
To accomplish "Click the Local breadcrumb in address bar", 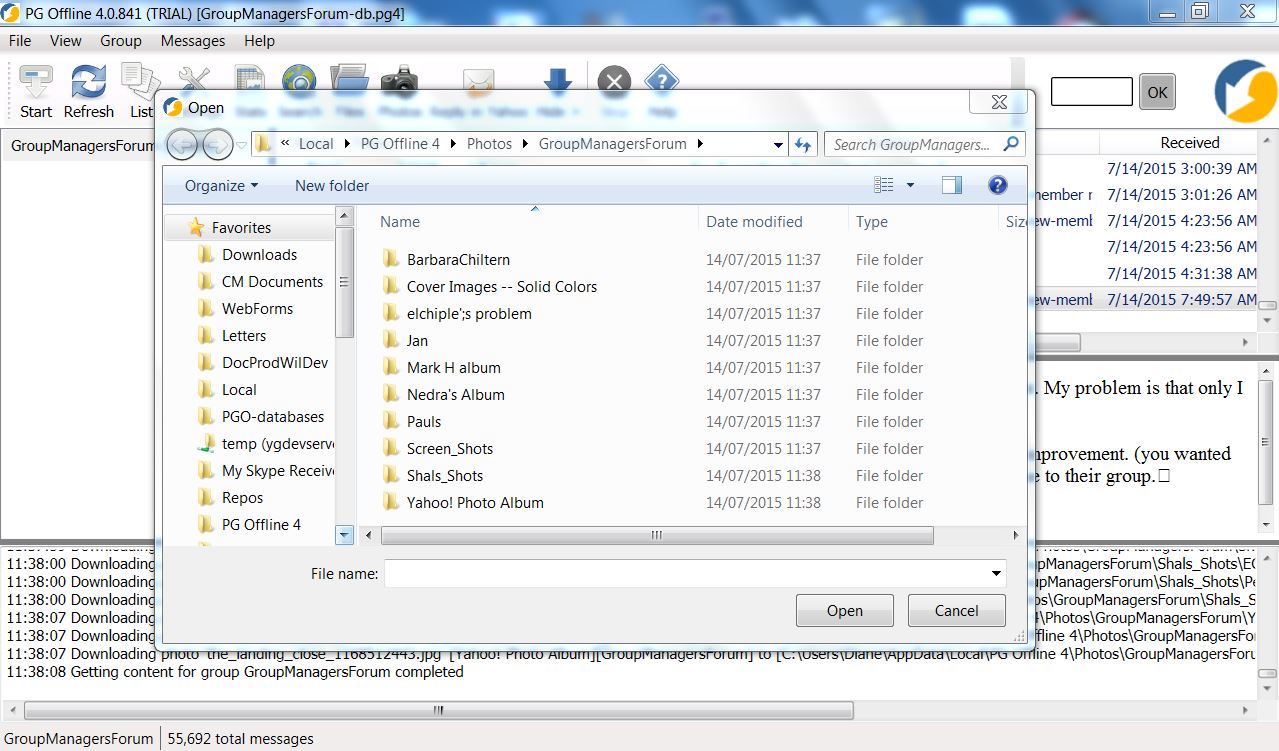I will pos(316,144).
